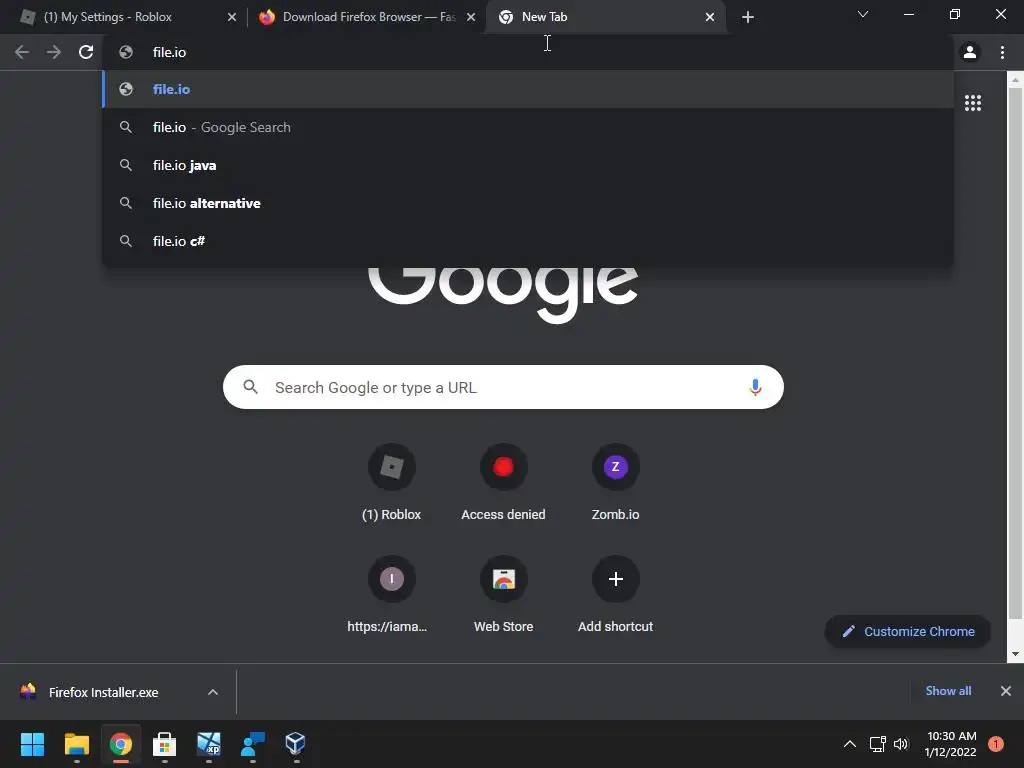
Task: Start voice search with microphone icon
Action: click(x=755, y=387)
